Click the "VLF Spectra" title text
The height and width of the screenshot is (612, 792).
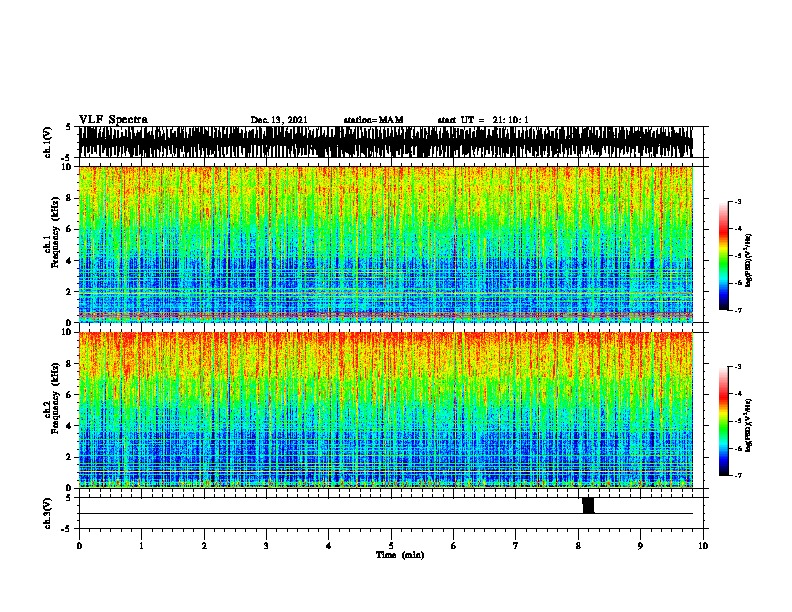(113, 120)
